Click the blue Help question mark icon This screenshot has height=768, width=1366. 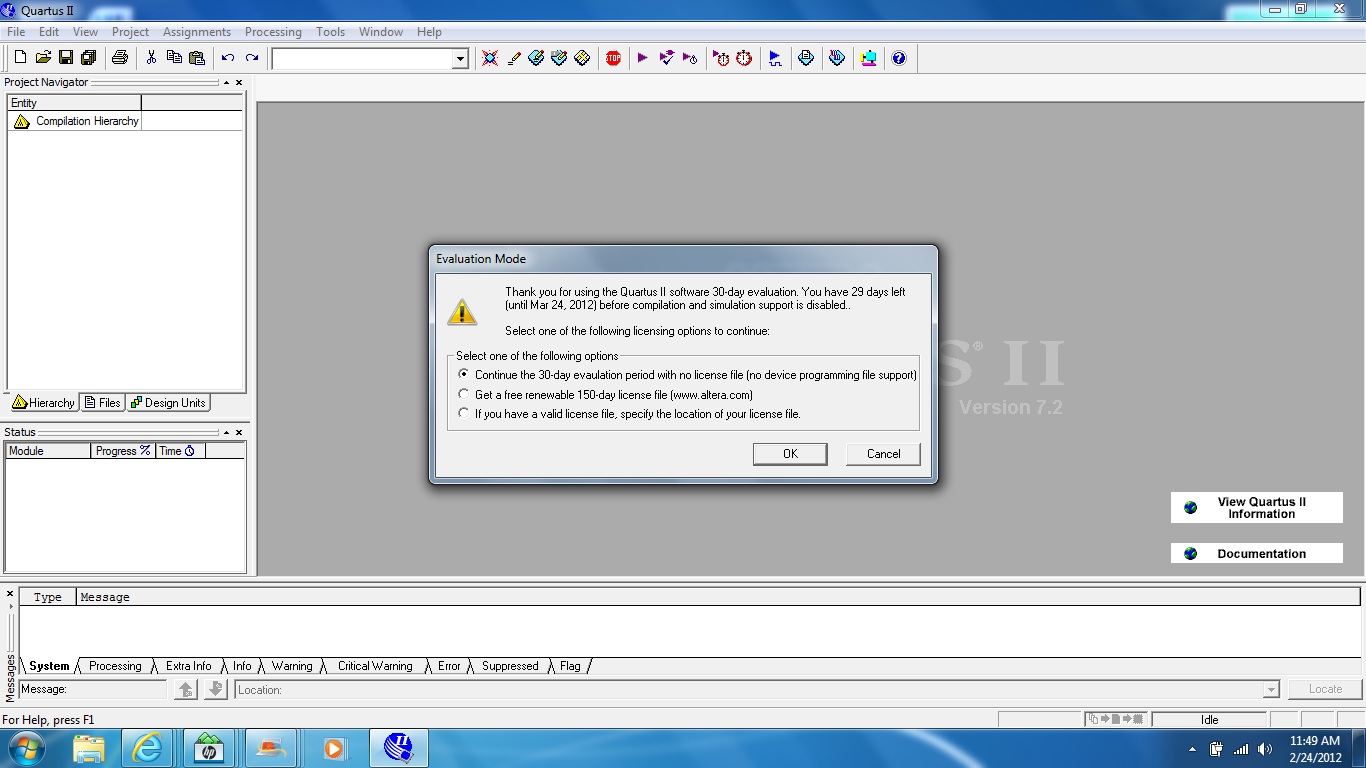point(899,58)
